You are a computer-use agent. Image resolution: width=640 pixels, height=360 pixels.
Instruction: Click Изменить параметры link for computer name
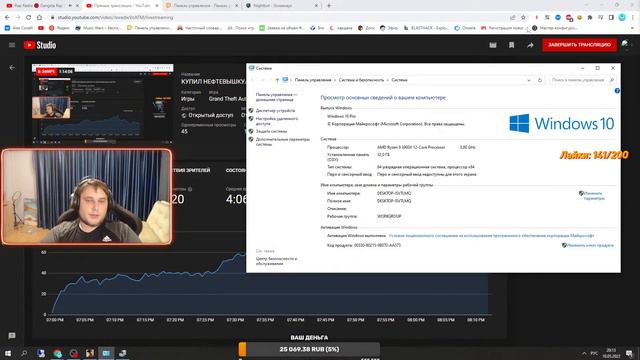[x=593, y=196]
